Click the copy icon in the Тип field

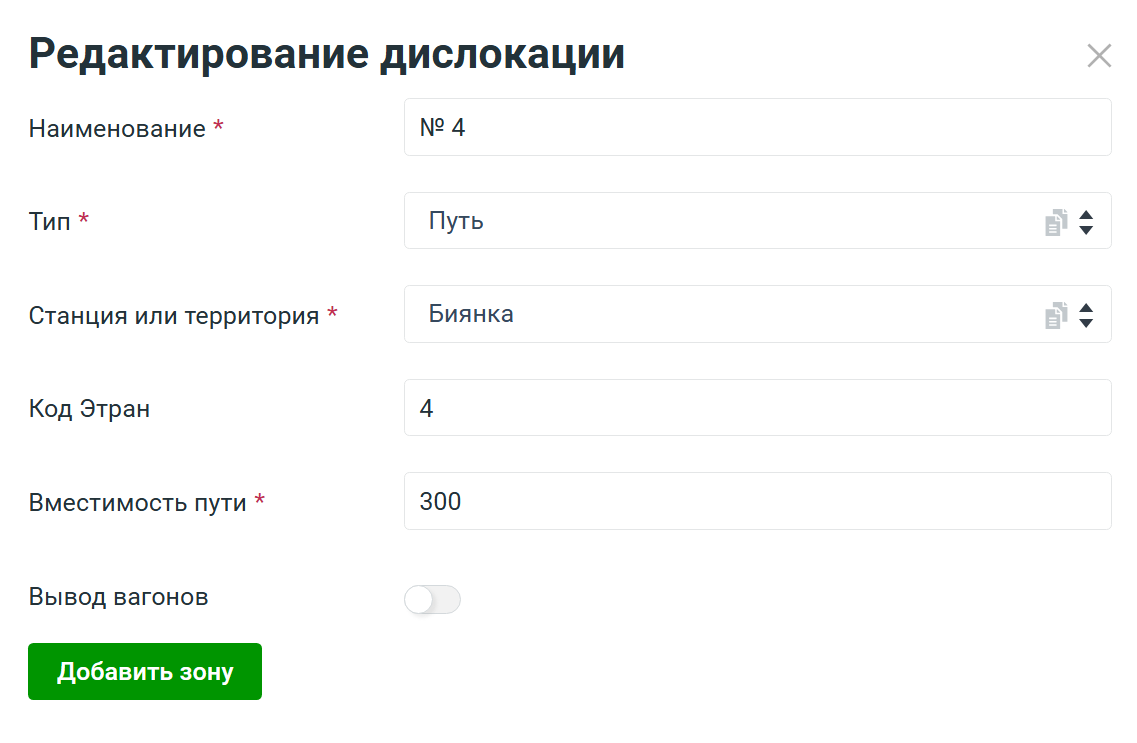tap(1056, 222)
